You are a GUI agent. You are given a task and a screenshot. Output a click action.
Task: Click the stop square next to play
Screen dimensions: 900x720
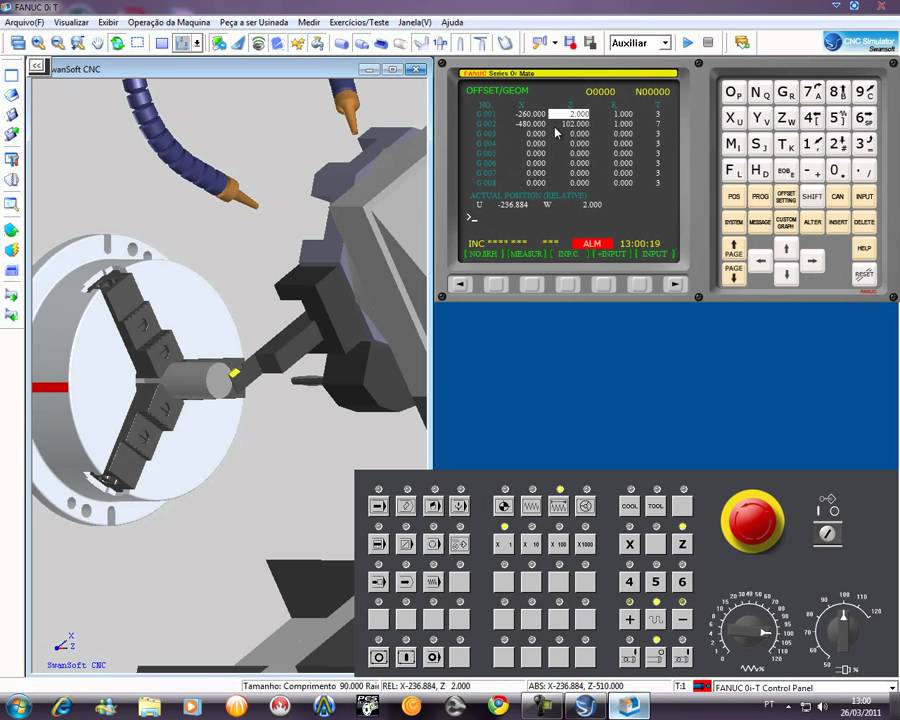pyautogui.click(x=708, y=42)
